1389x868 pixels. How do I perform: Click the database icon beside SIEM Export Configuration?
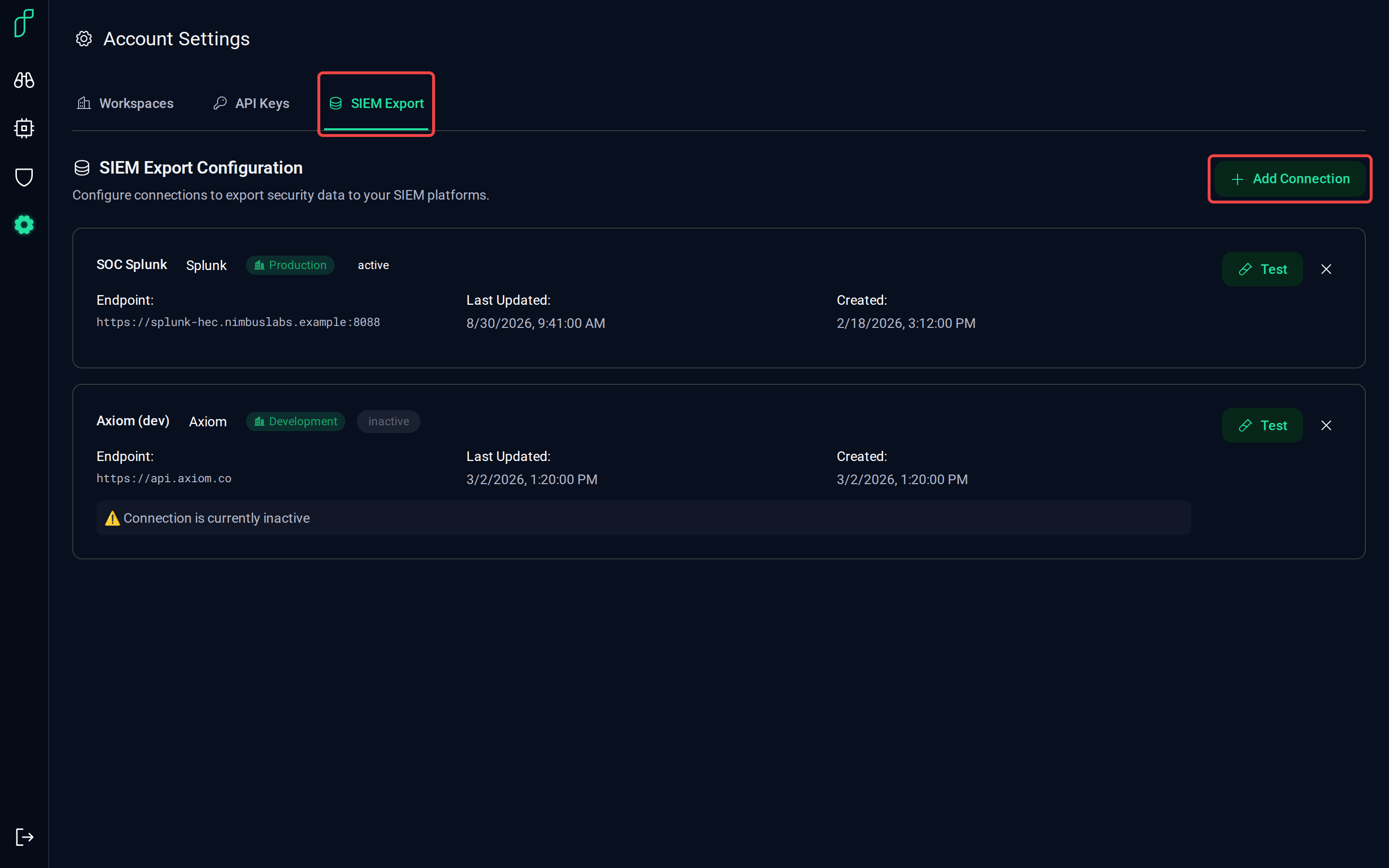(82, 168)
